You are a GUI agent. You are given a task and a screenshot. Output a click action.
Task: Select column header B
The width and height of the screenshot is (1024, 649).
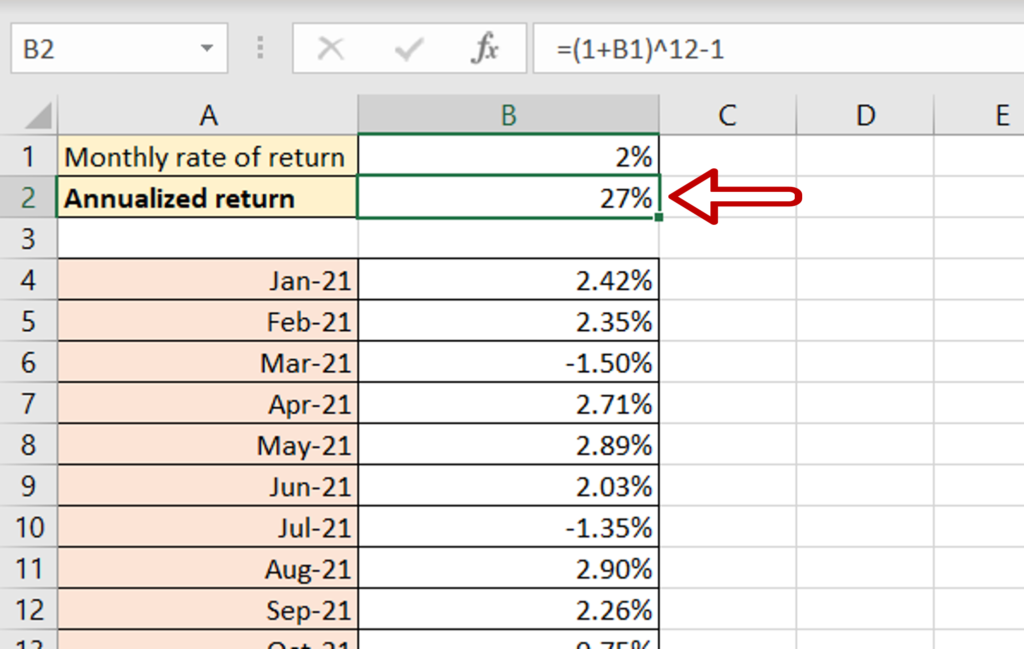click(x=509, y=113)
